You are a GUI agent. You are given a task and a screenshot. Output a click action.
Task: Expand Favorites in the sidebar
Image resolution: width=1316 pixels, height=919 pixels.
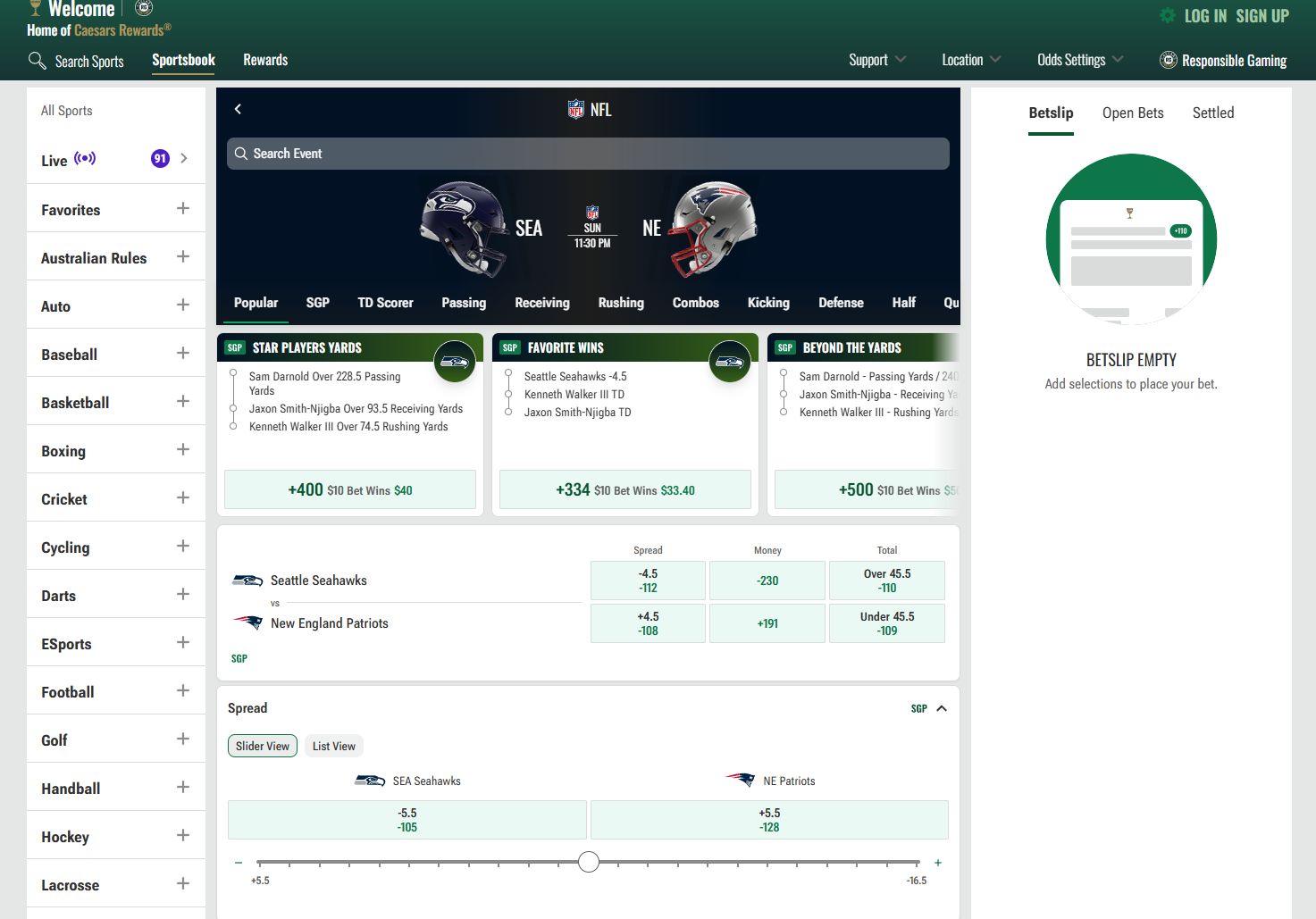coord(183,208)
